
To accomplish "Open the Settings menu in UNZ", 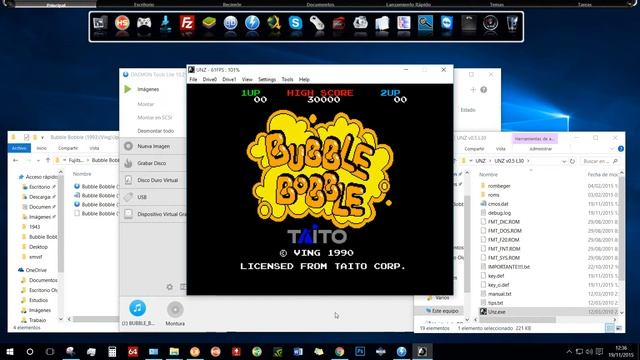I will tap(267, 80).
